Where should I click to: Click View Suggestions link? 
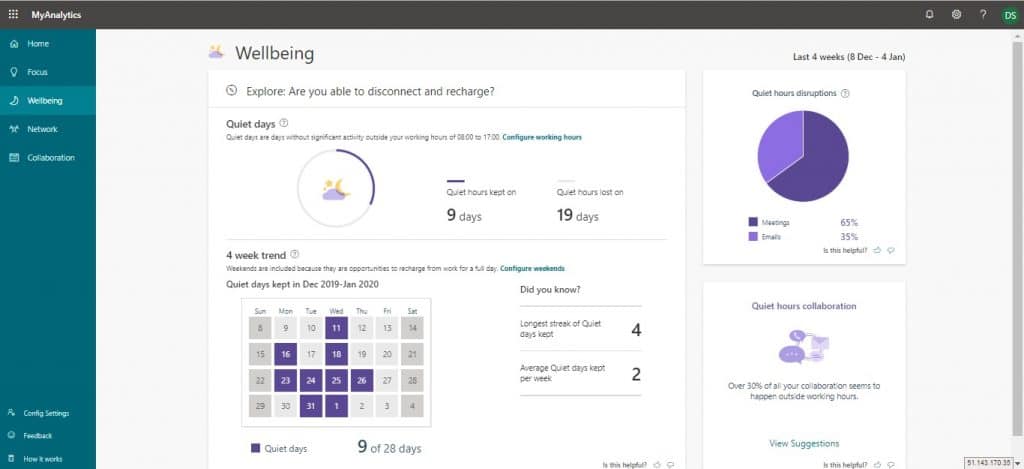tap(804, 443)
